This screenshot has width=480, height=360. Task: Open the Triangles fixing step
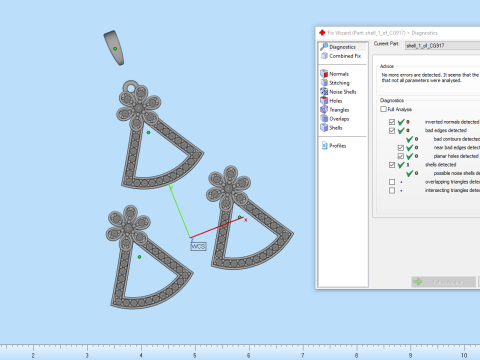pyautogui.click(x=335, y=110)
